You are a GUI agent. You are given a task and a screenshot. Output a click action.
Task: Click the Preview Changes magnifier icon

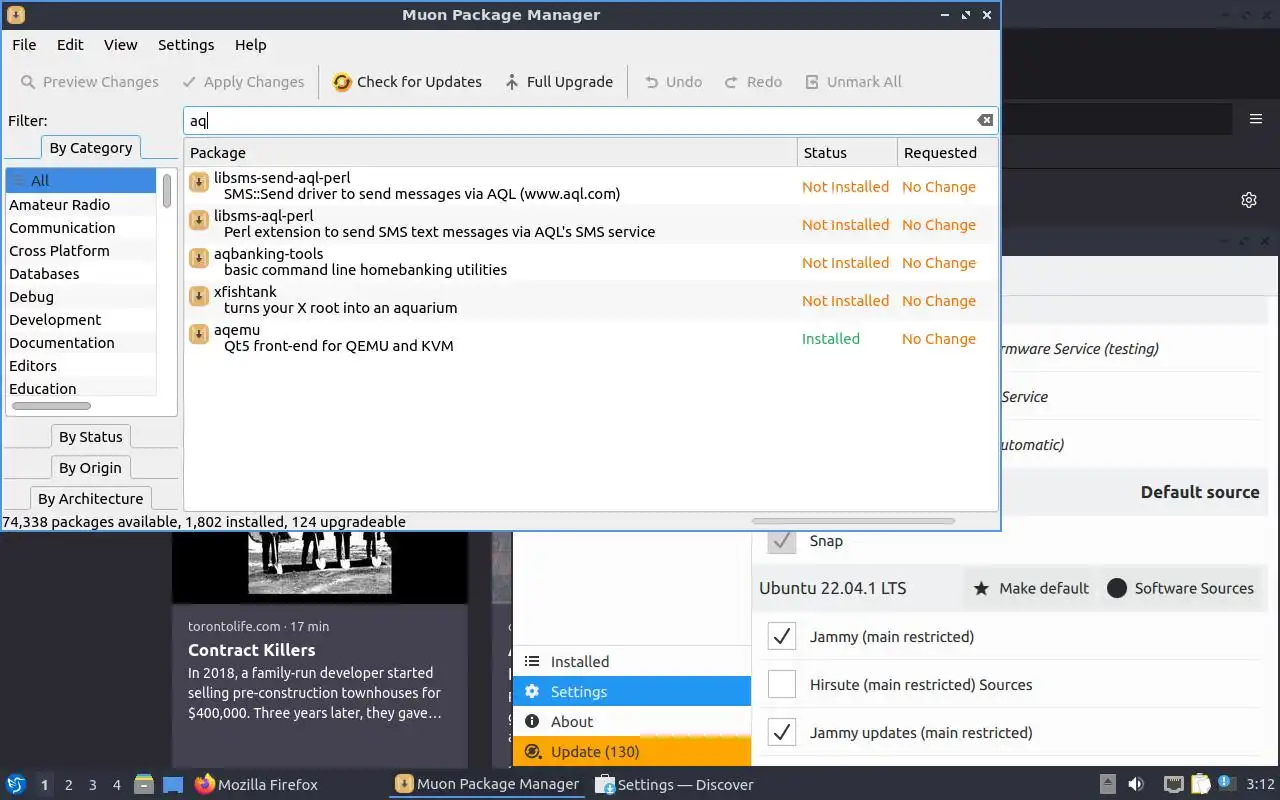pyautogui.click(x=28, y=82)
